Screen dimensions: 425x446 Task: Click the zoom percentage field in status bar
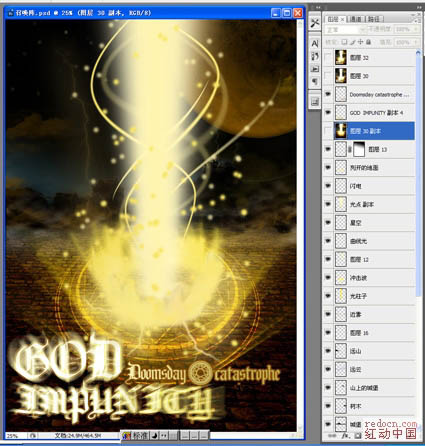coord(16,436)
